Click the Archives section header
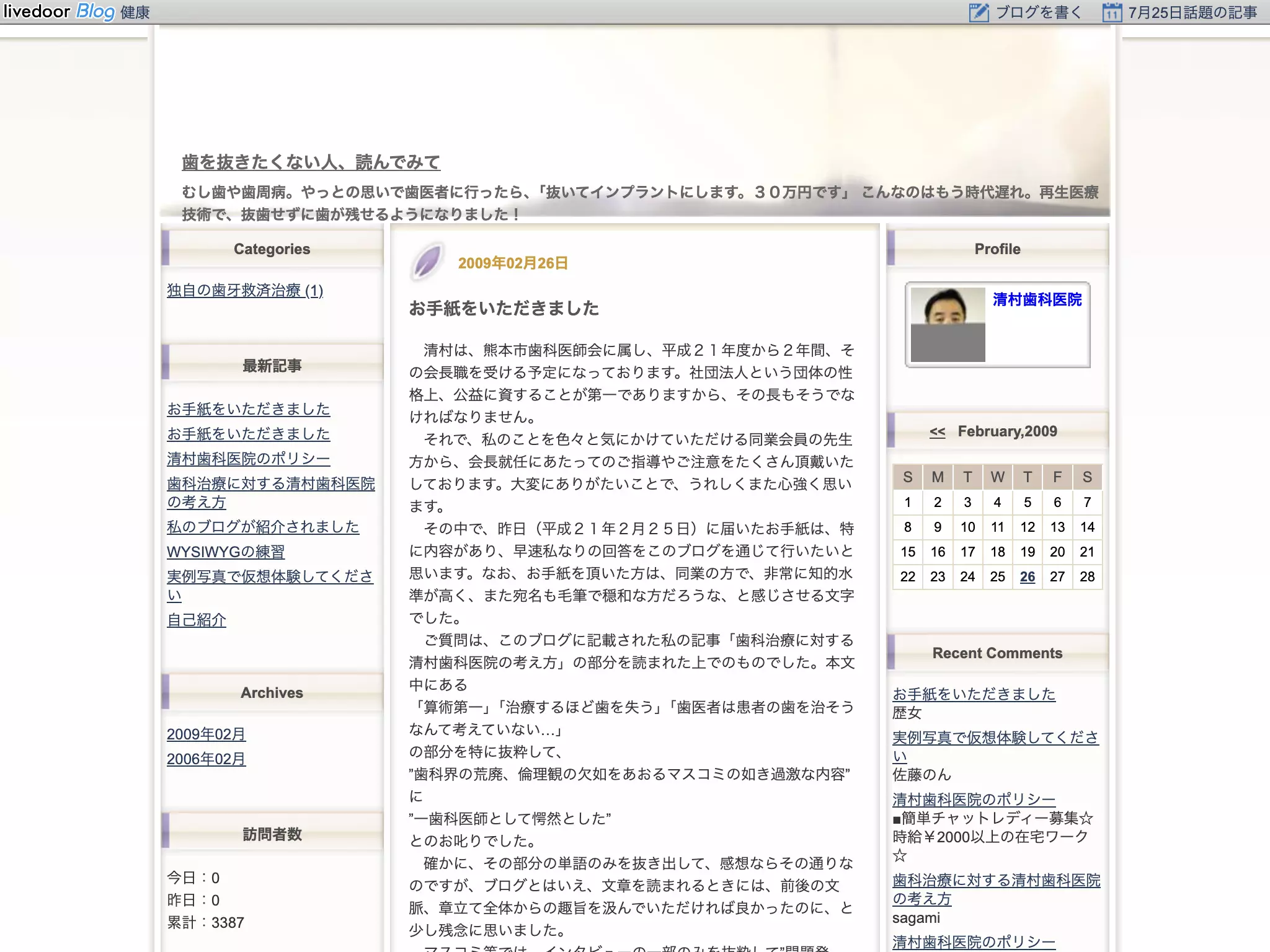This screenshot has width=1270, height=952. click(272, 693)
